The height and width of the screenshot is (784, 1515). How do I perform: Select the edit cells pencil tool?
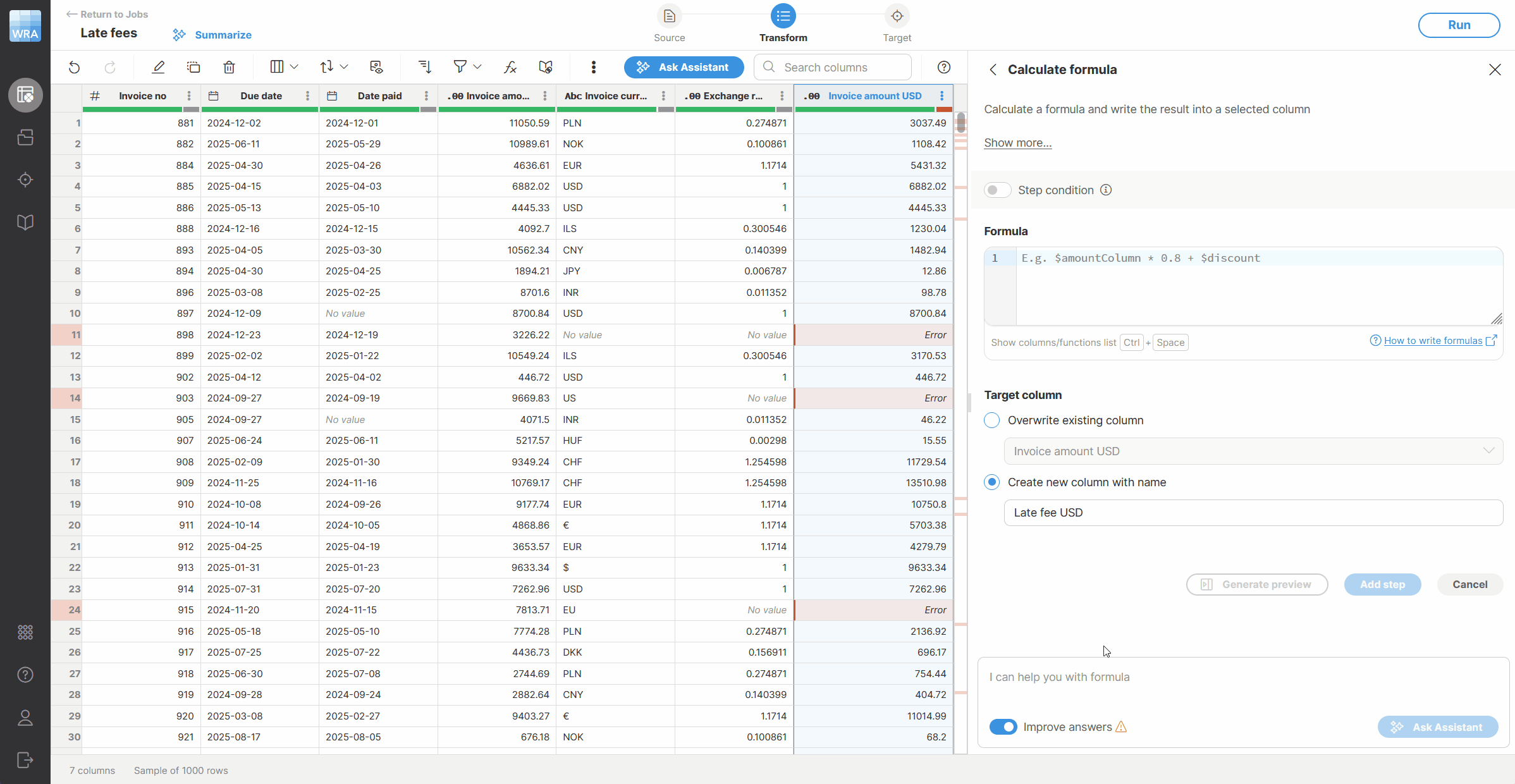158,67
